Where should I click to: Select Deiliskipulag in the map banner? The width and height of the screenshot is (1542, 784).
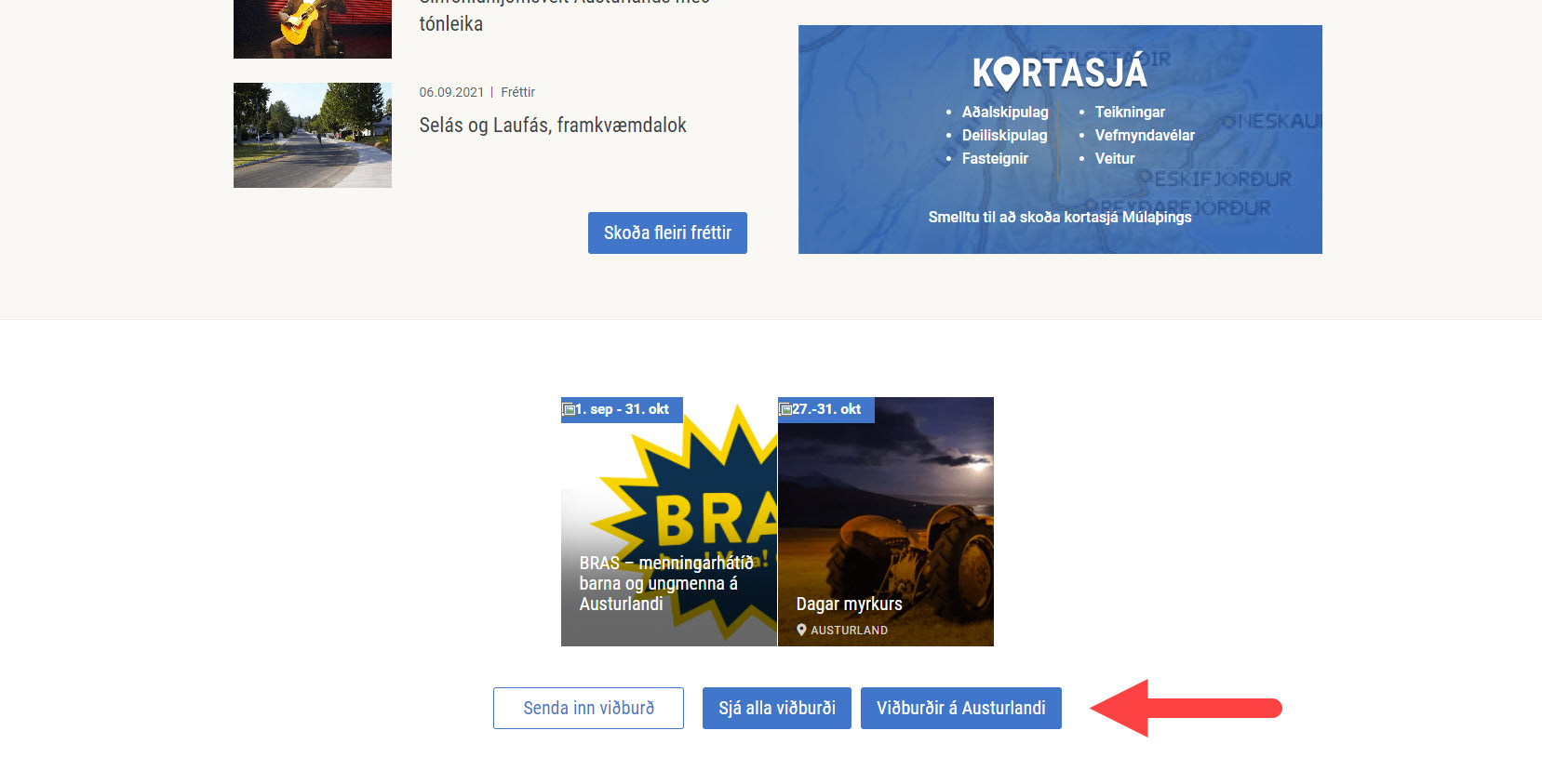1004,135
